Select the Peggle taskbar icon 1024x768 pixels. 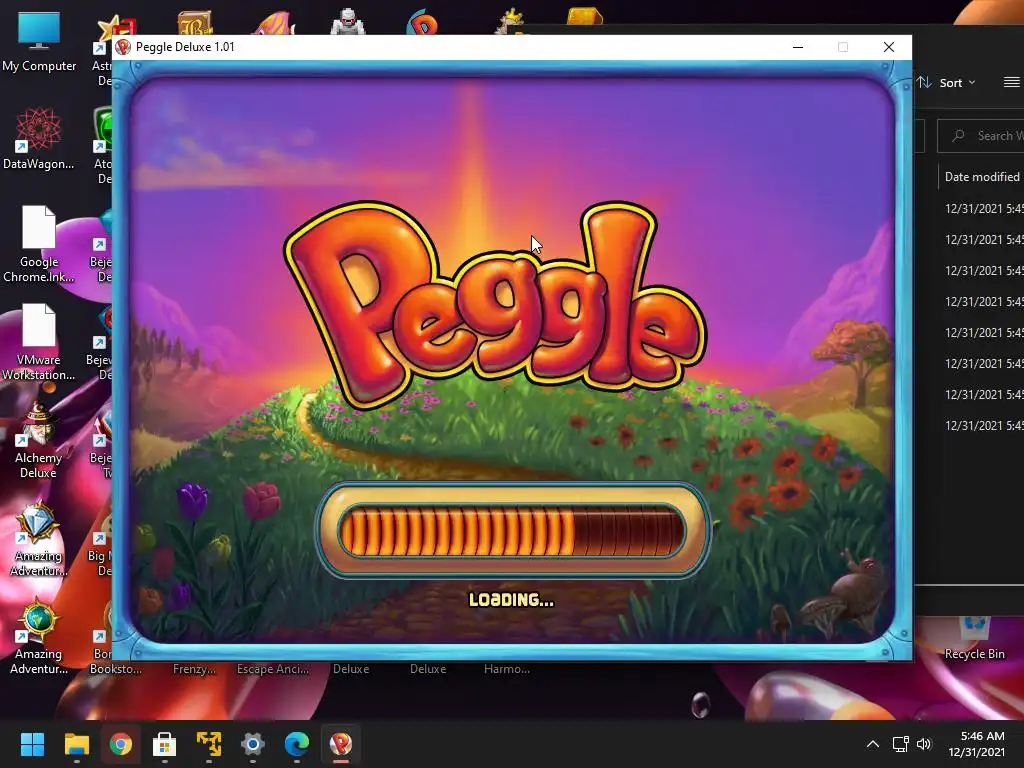click(x=341, y=744)
